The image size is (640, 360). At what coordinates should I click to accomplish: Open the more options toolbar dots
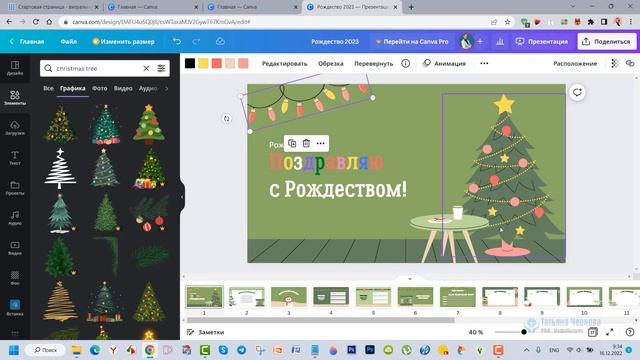point(484,63)
